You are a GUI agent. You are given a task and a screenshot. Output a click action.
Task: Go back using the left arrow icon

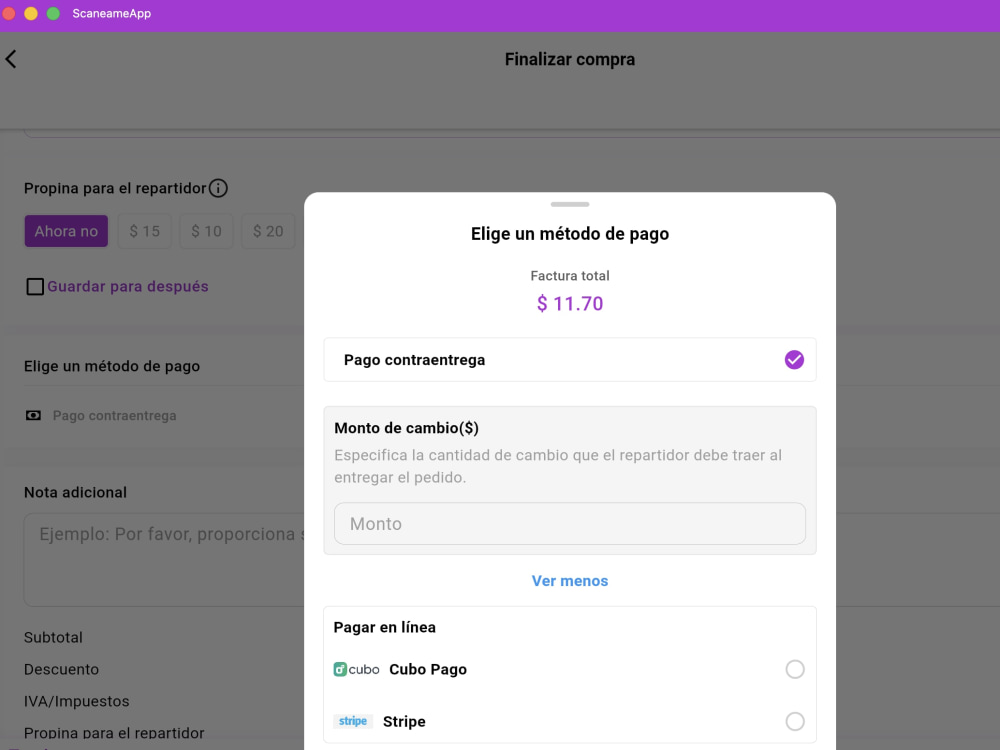point(11,59)
